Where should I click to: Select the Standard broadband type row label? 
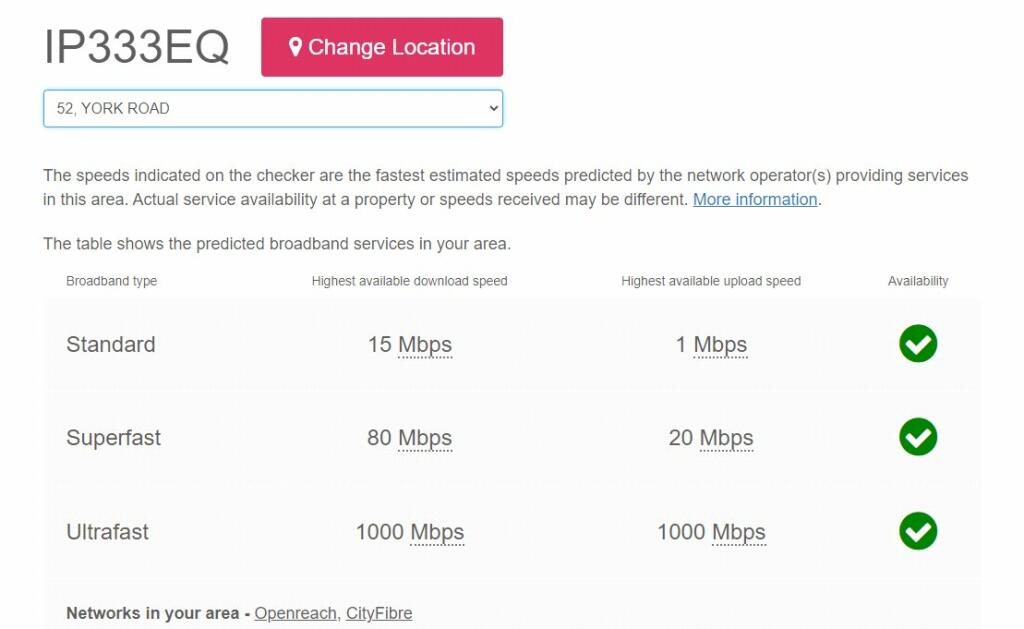111,345
